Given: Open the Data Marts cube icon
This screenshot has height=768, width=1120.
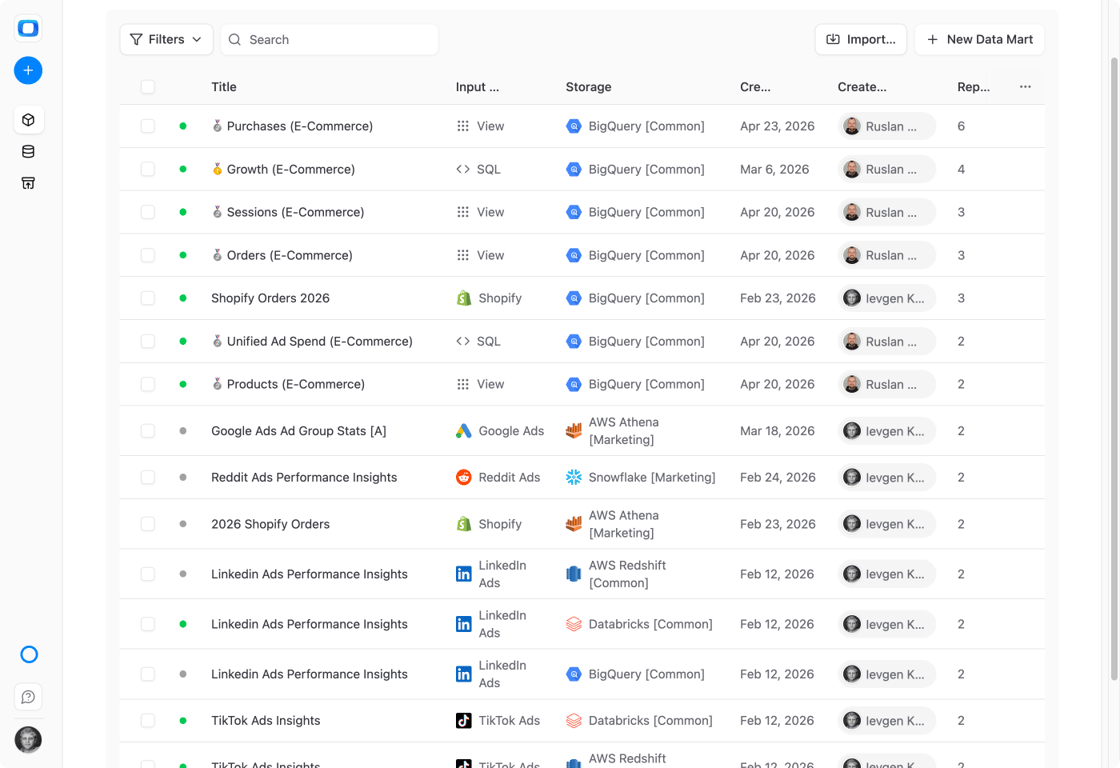Looking at the screenshot, I should pyautogui.click(x=29, y=119).
